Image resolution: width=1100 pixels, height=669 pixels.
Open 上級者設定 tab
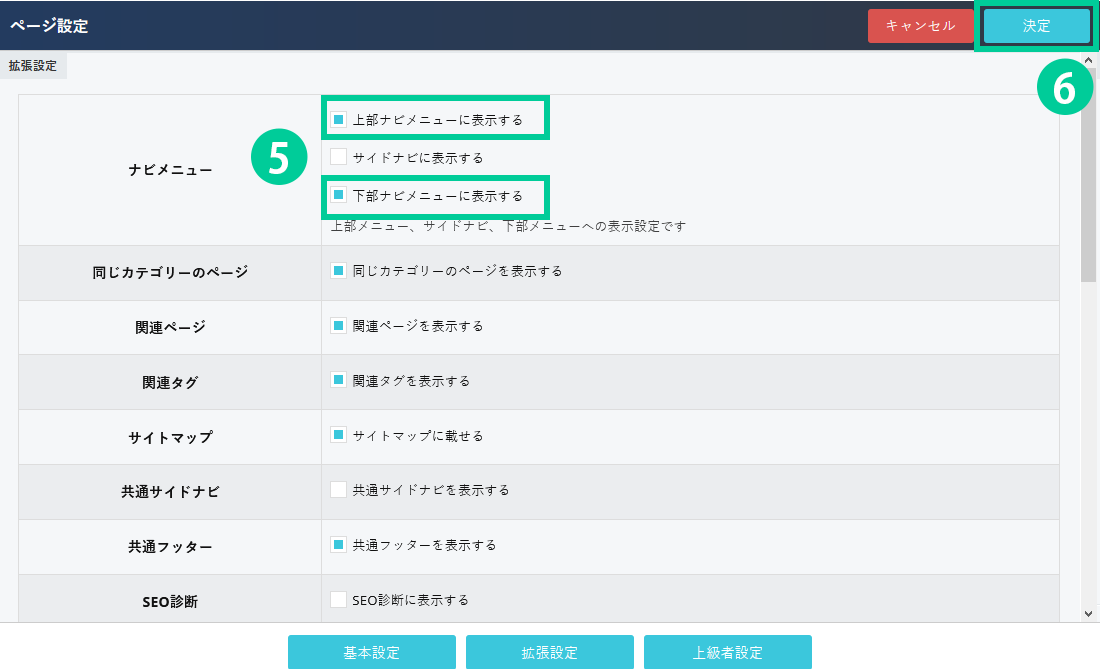tap(727, 653)
